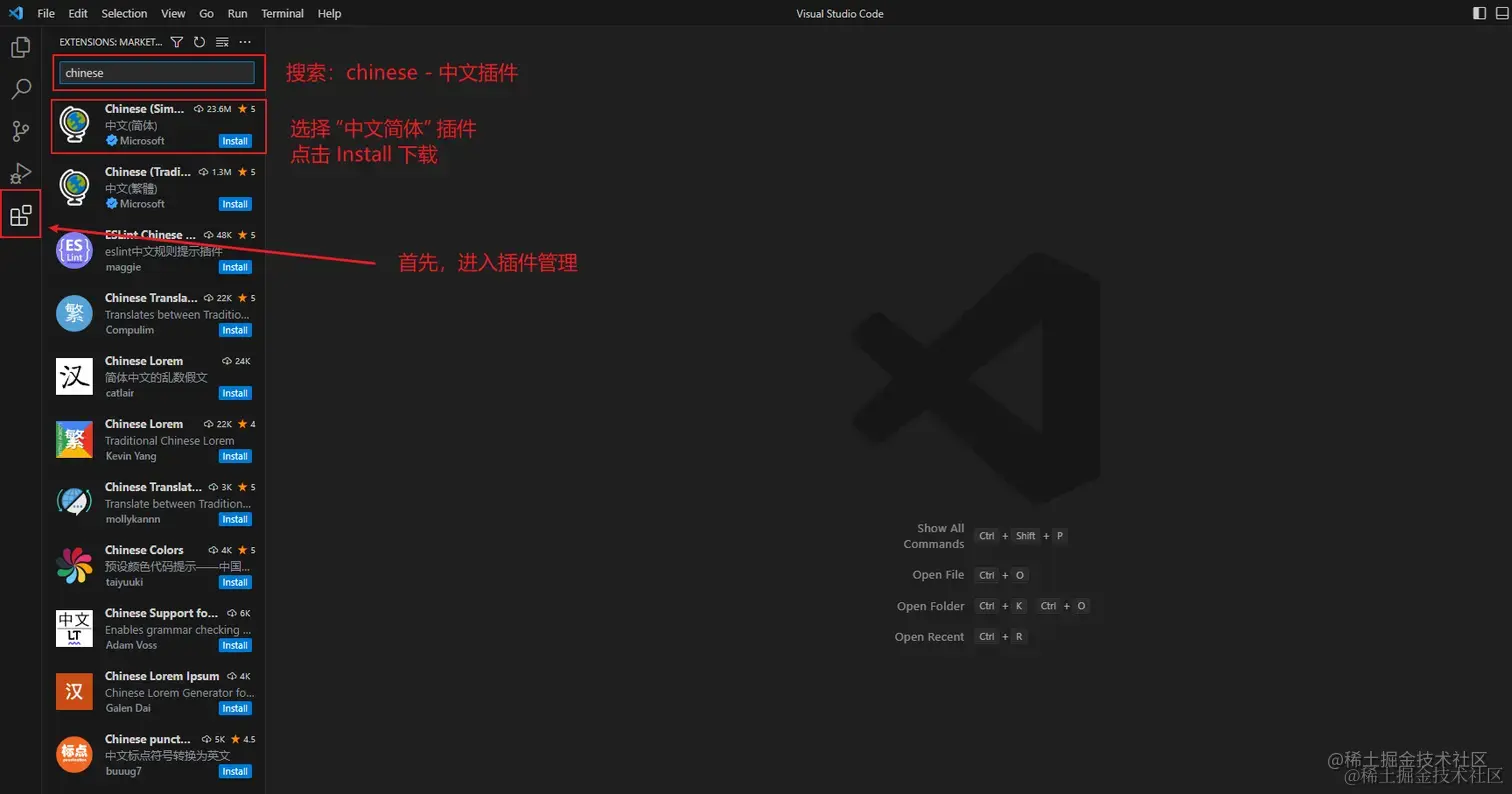Image resolution: width=1512 pixels, height=794 pixels.
Task: Open the Source Control view
Action: click(20, 131)
